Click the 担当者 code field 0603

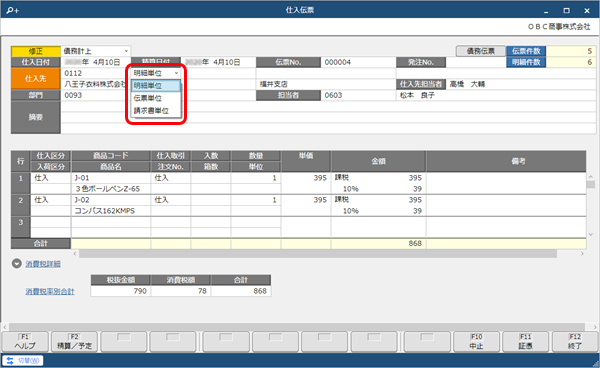tap(358, 95)
